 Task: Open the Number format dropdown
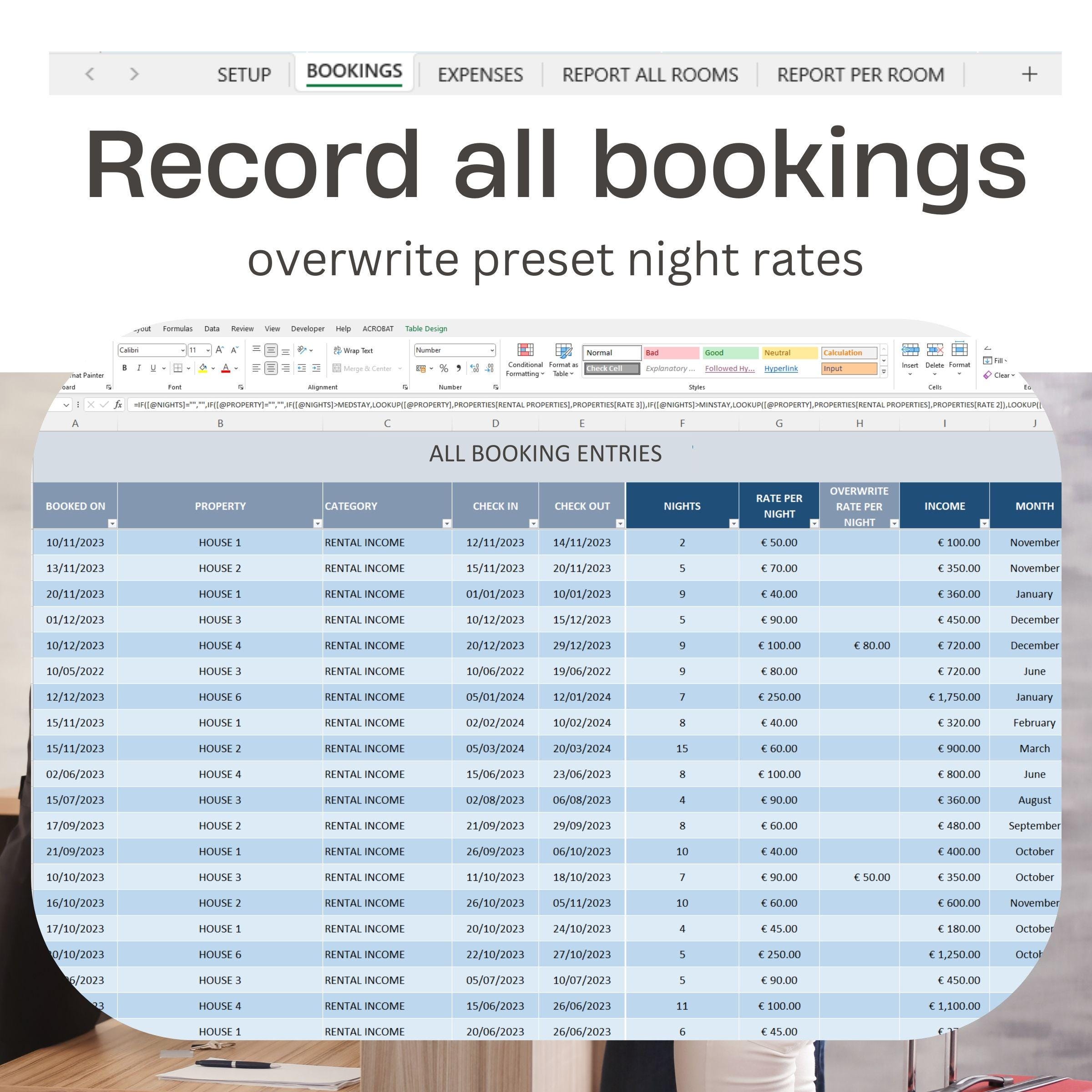coord(492,350)
